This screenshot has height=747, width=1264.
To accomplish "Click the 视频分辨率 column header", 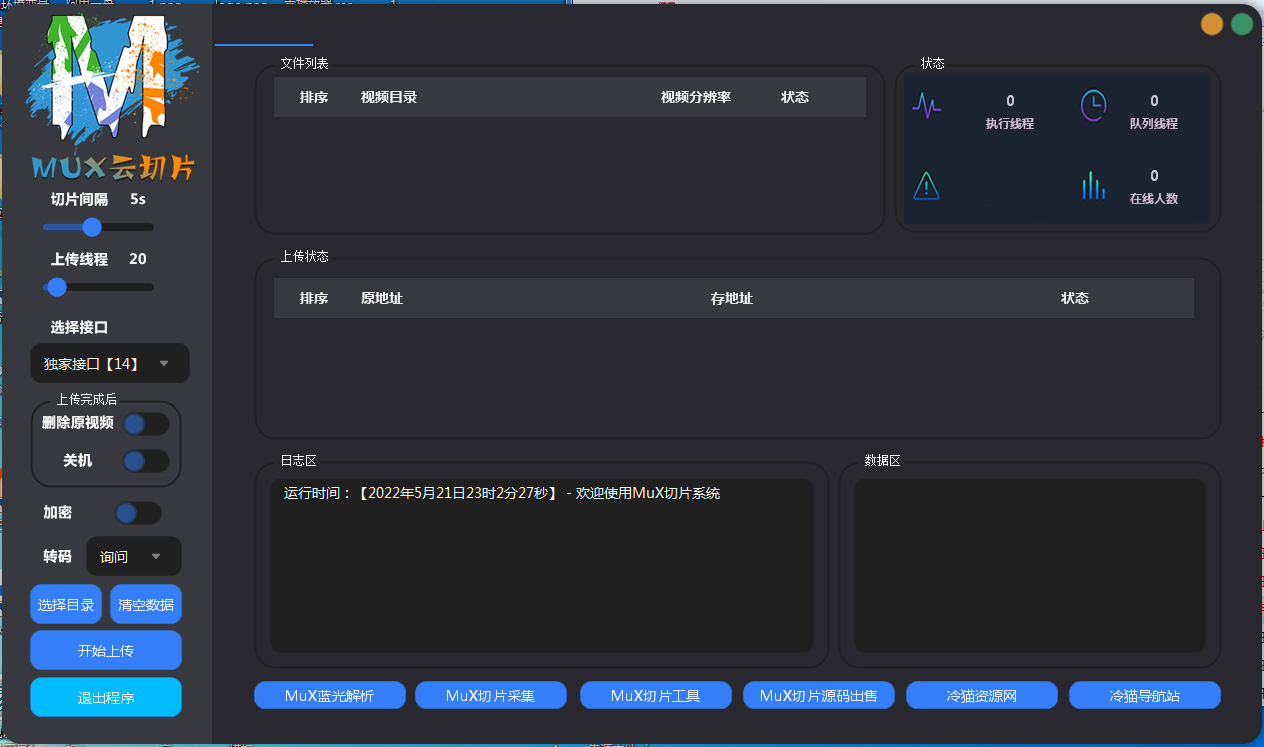I will (x=696, y=97).
